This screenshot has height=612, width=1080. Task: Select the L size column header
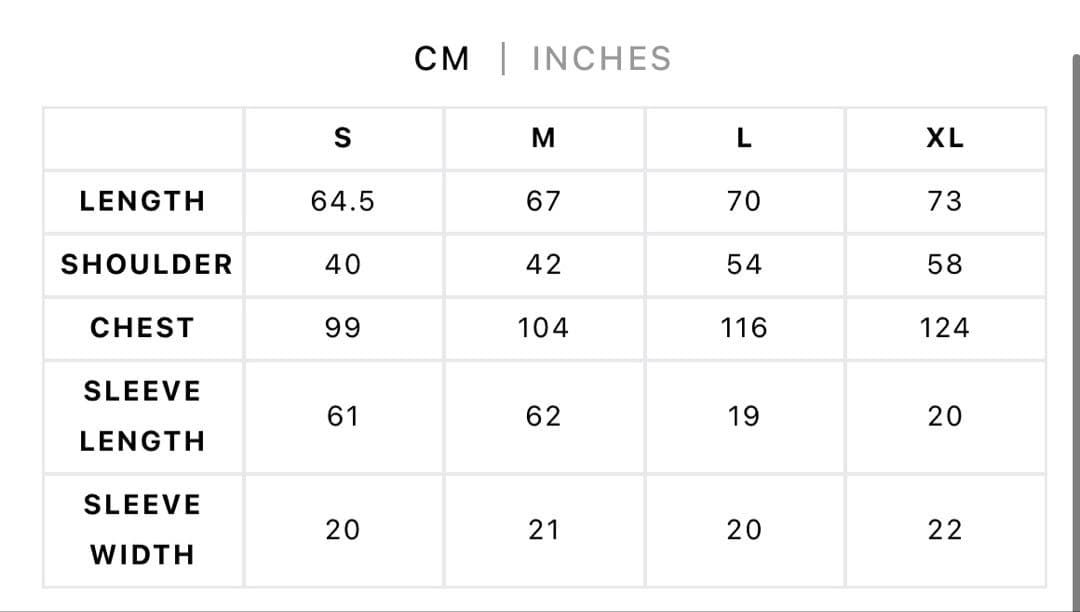pos(744,139)
